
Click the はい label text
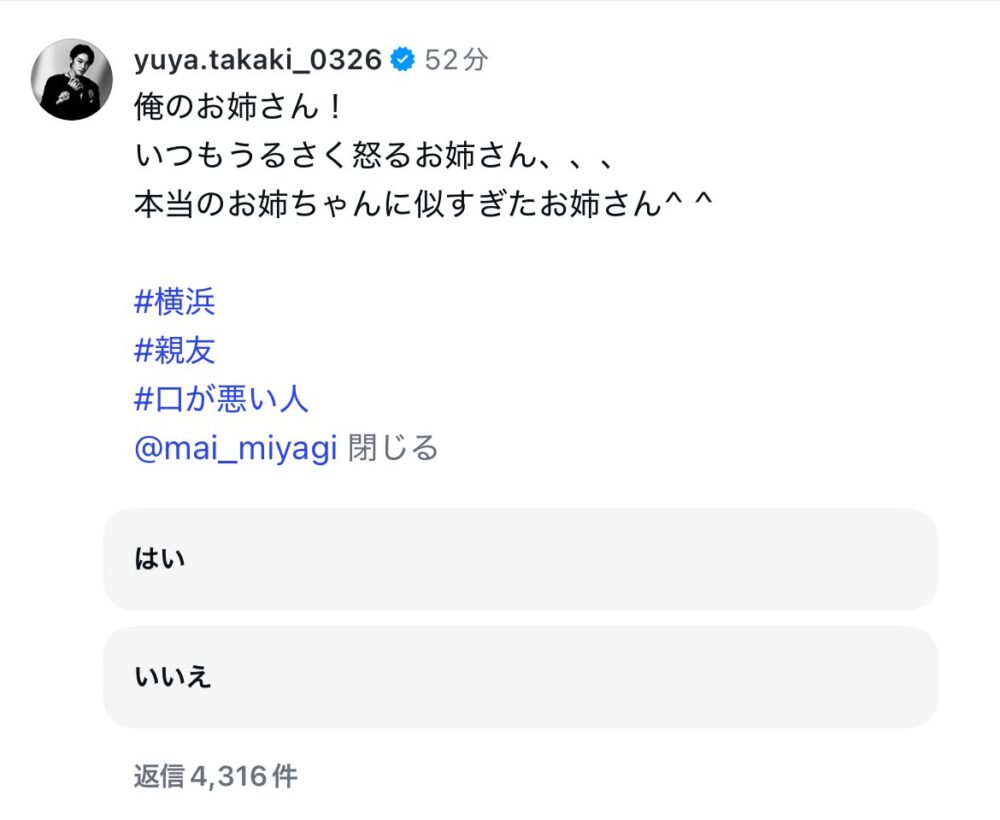pos(160,559)
